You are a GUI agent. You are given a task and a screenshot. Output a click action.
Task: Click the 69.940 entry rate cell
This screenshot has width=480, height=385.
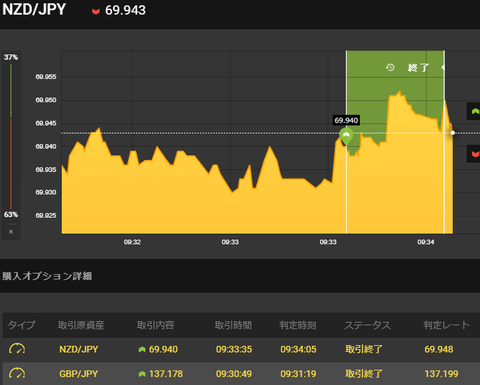(x=163, y=349)
